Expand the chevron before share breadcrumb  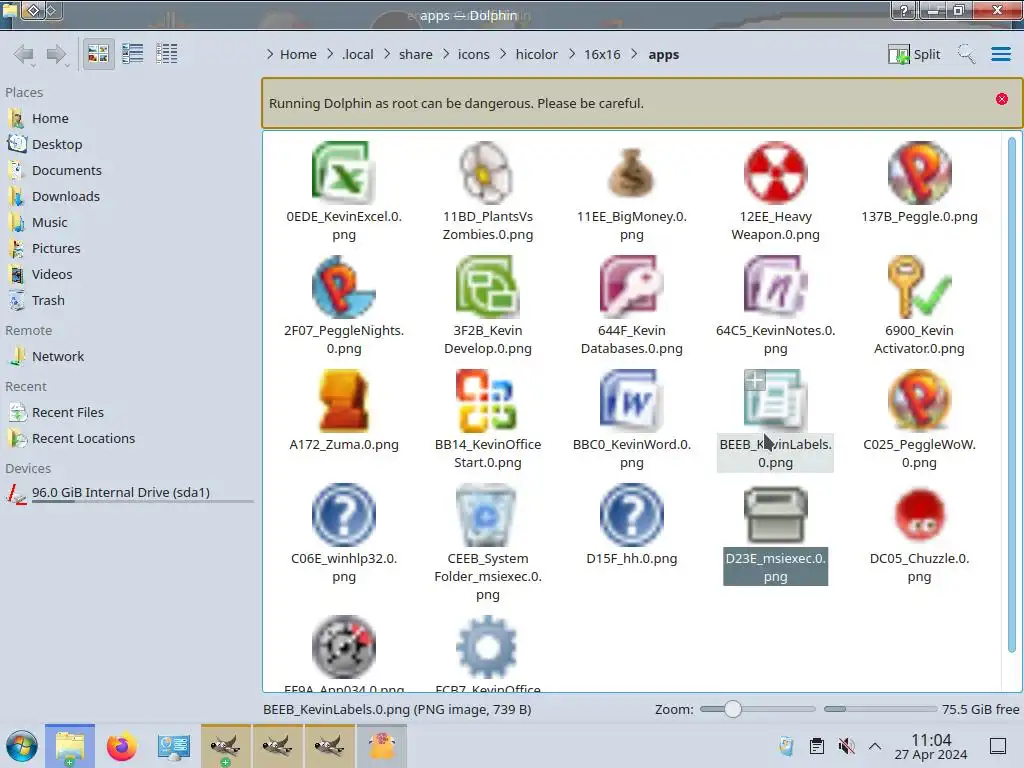pyautogui.click(x=387, y=55)
